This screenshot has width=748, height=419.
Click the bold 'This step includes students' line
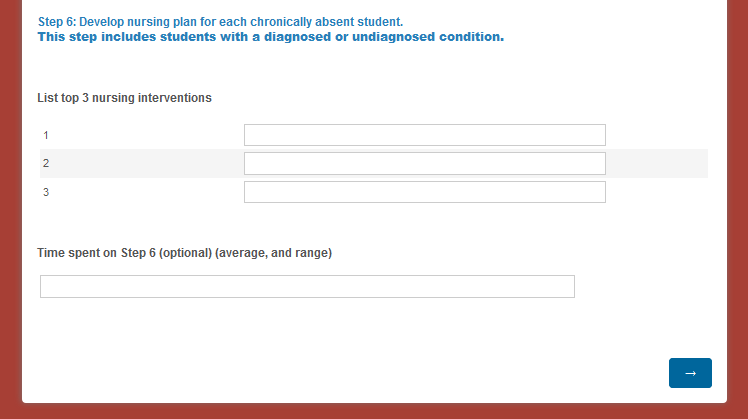click(x=270, y=37)
